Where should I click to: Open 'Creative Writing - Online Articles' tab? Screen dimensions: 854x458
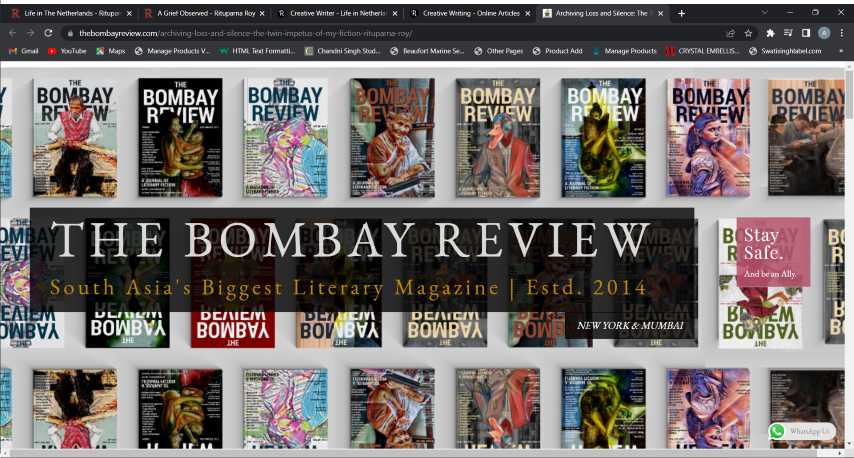[x=469, y=13]
